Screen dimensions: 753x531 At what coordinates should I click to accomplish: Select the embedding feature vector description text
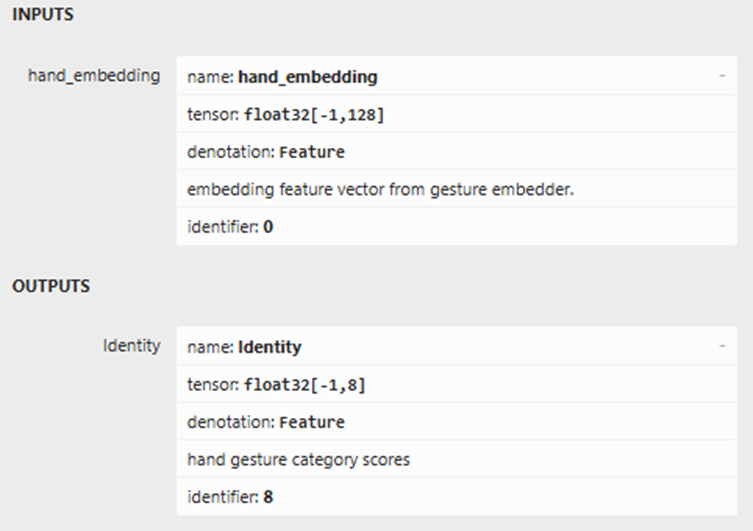point(380,190)
